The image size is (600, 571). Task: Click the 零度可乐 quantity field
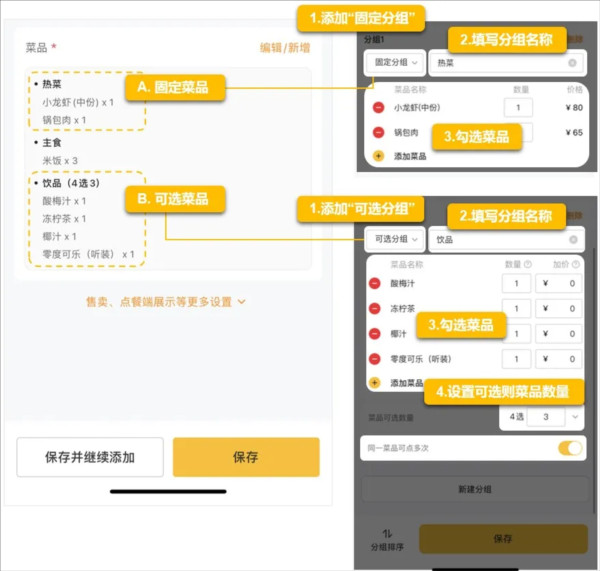516,359
